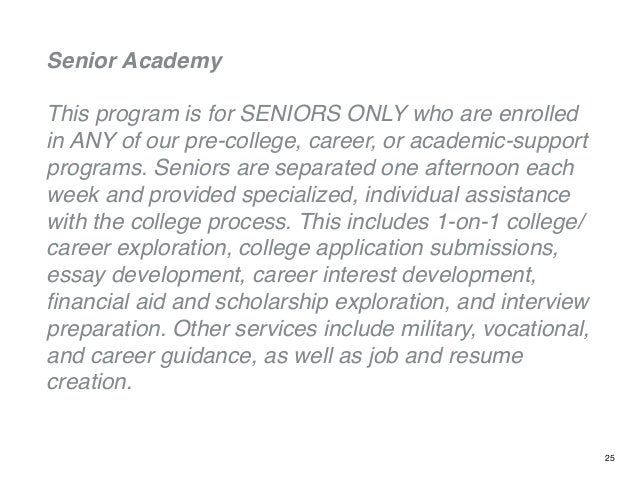Select the words financial aid
This screenshot has width=638, height=479.
(107, 302)
